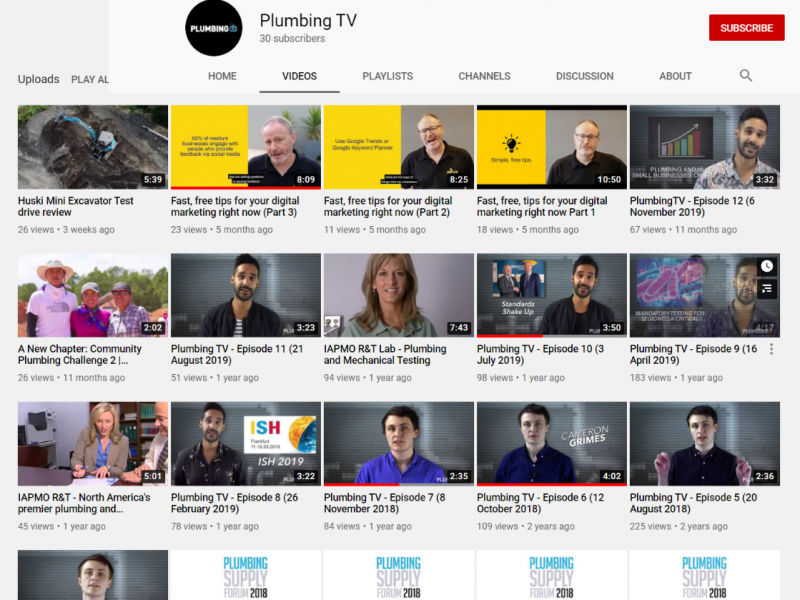Play the ISH 2019 Episode 8 thumbnail
The image size is (800, 600).
tap(246, 444)
